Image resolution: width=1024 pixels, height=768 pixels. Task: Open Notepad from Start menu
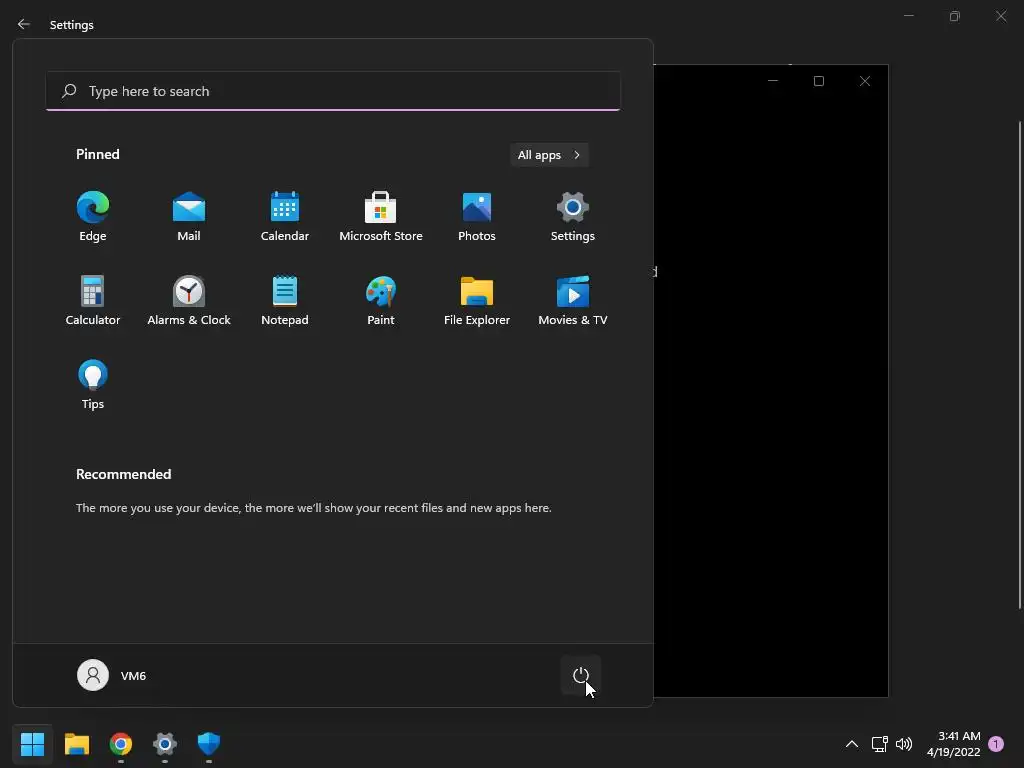point(285,301)
